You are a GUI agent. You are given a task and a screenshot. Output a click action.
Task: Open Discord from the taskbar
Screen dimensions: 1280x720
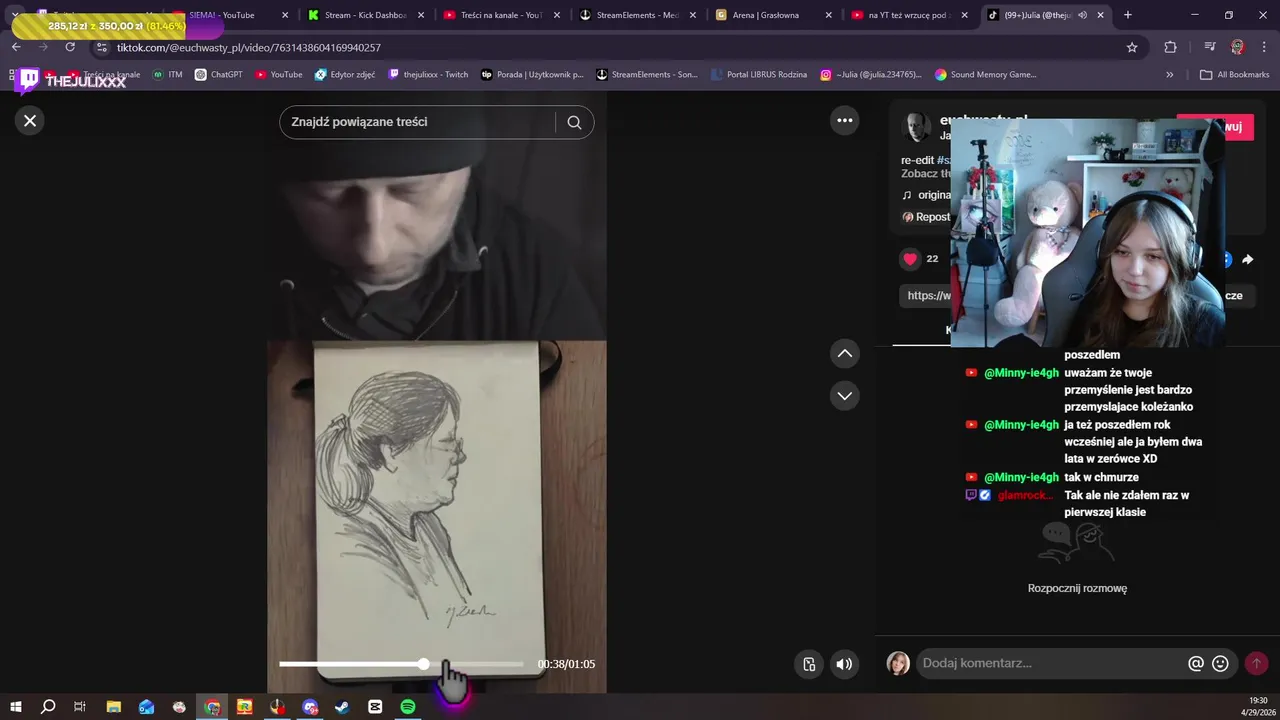click(310, 706)
